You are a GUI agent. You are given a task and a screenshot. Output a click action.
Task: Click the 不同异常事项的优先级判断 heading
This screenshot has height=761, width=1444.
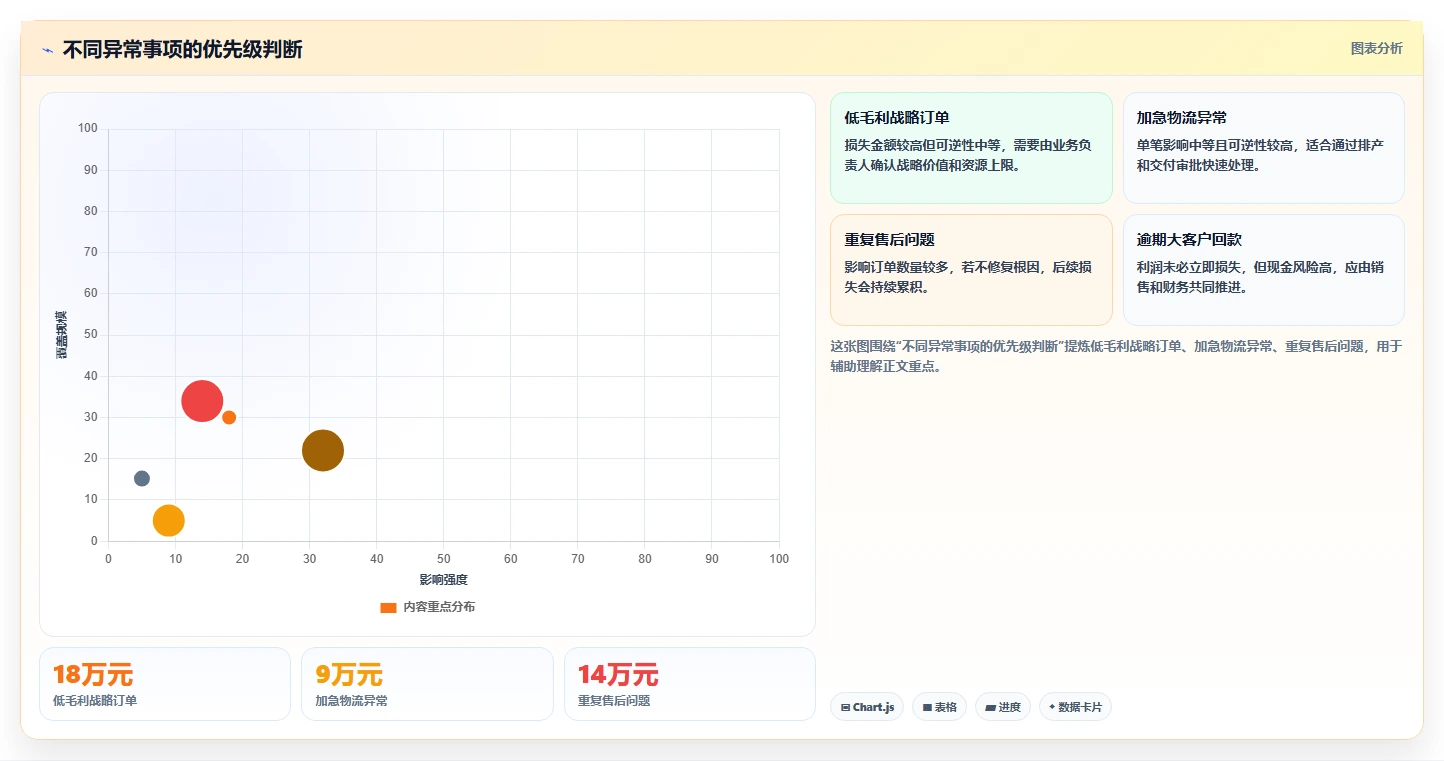tap(182, 49)
